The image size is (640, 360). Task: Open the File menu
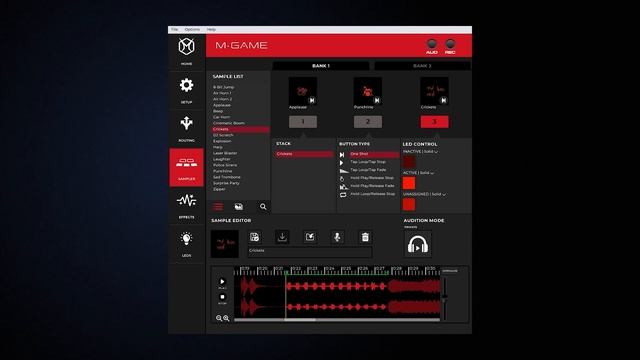click(175, 29)
